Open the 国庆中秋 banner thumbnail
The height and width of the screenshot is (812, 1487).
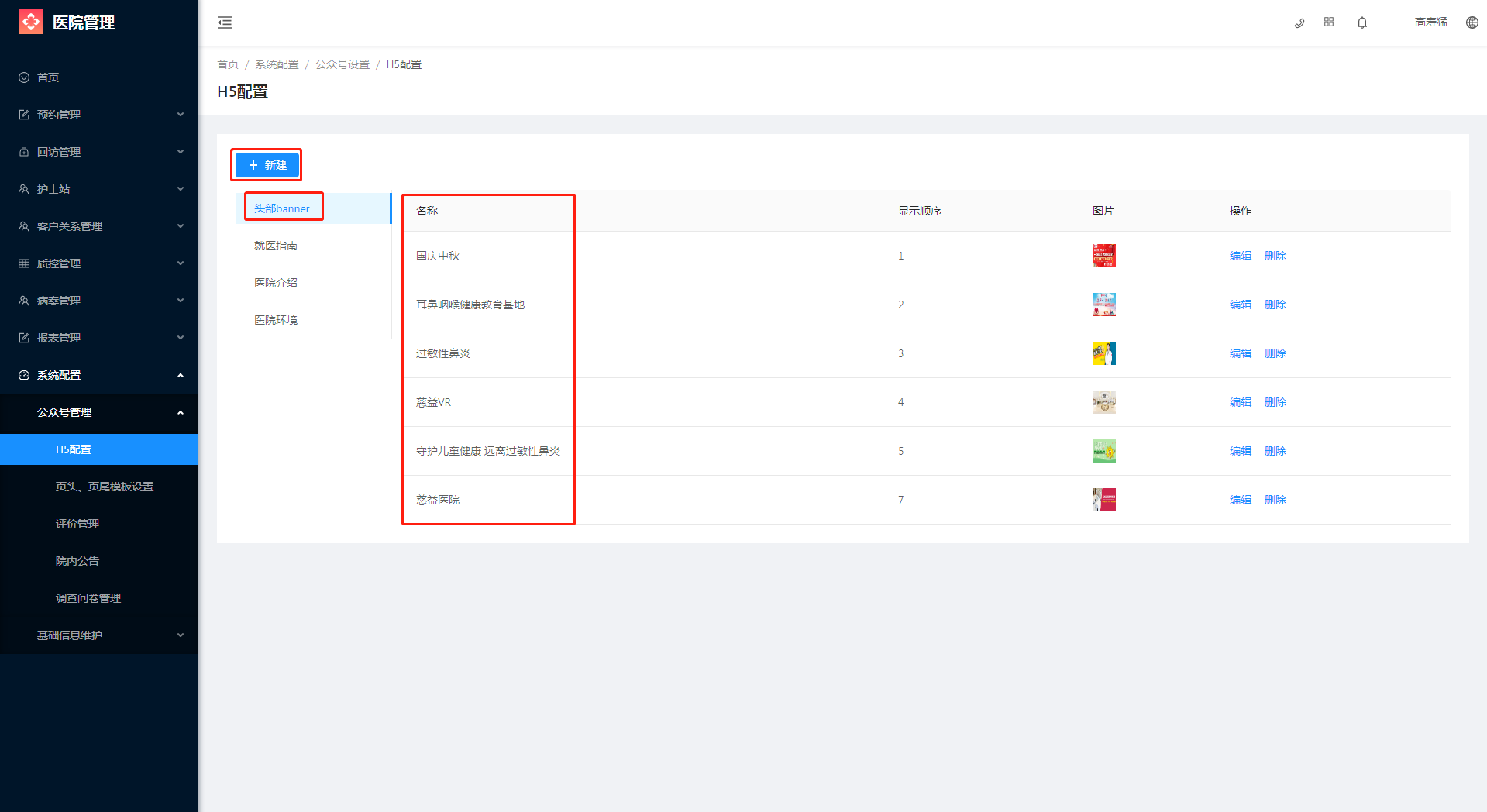(x=1104, y=256)
